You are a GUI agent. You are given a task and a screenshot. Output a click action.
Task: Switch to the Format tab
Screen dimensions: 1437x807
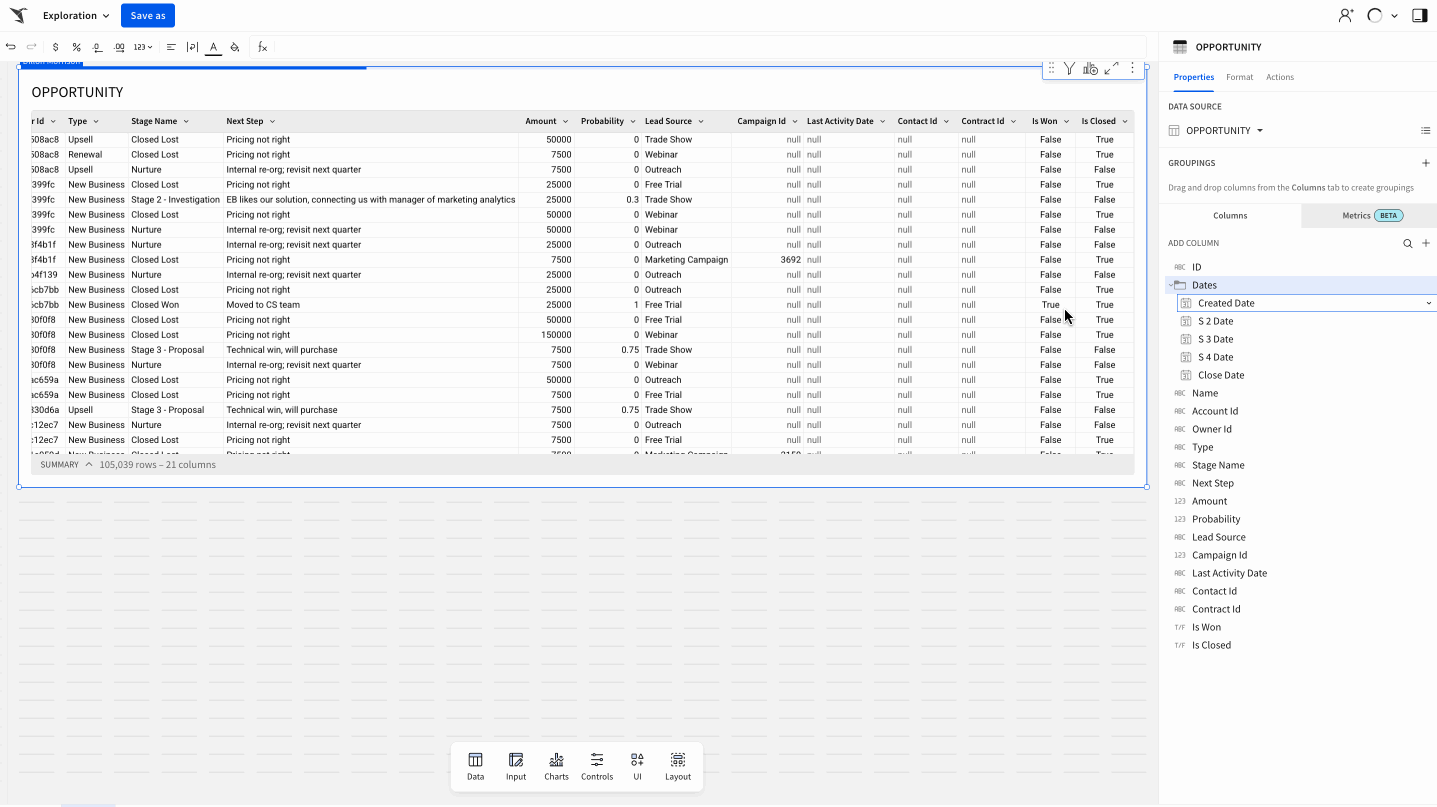1239,77
